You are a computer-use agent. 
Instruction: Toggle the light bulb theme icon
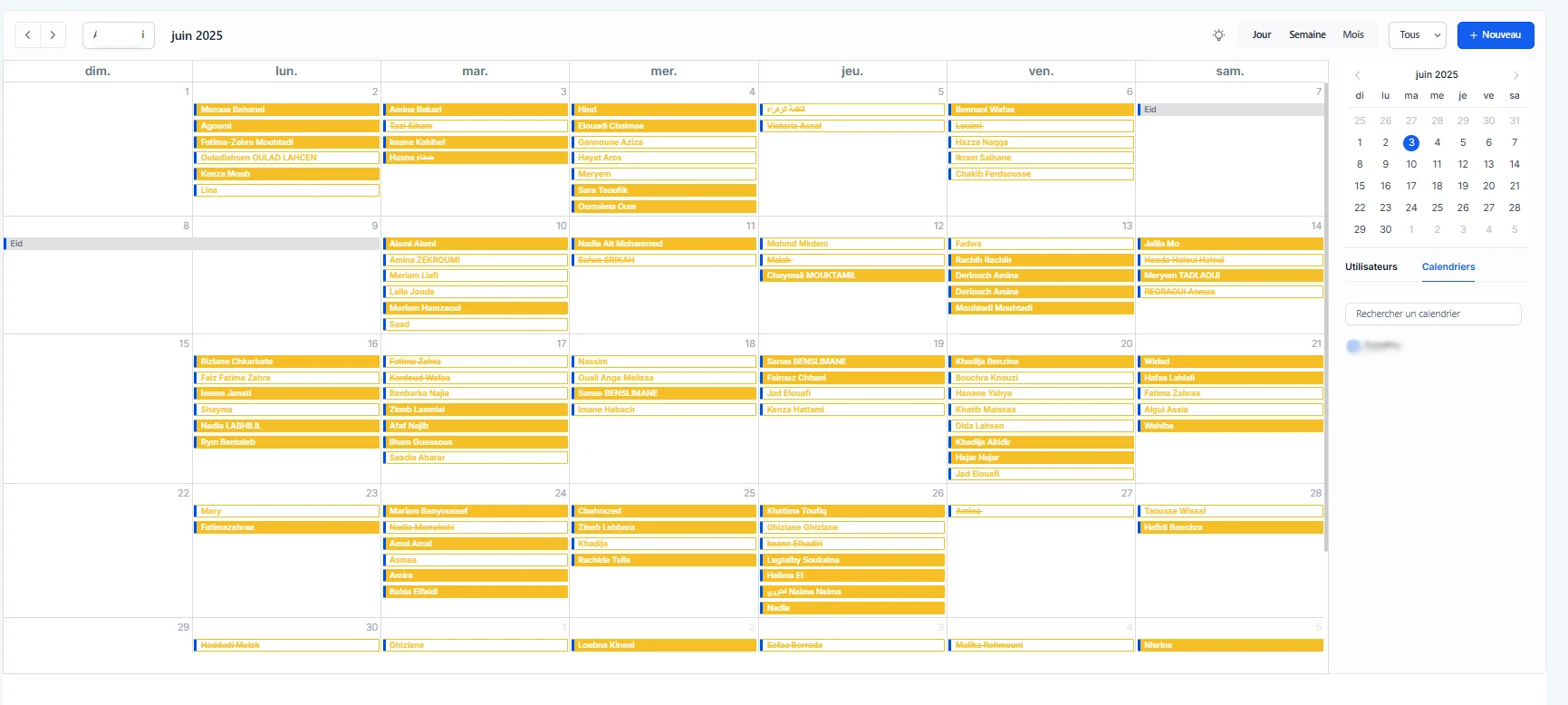click(1218, 35)
